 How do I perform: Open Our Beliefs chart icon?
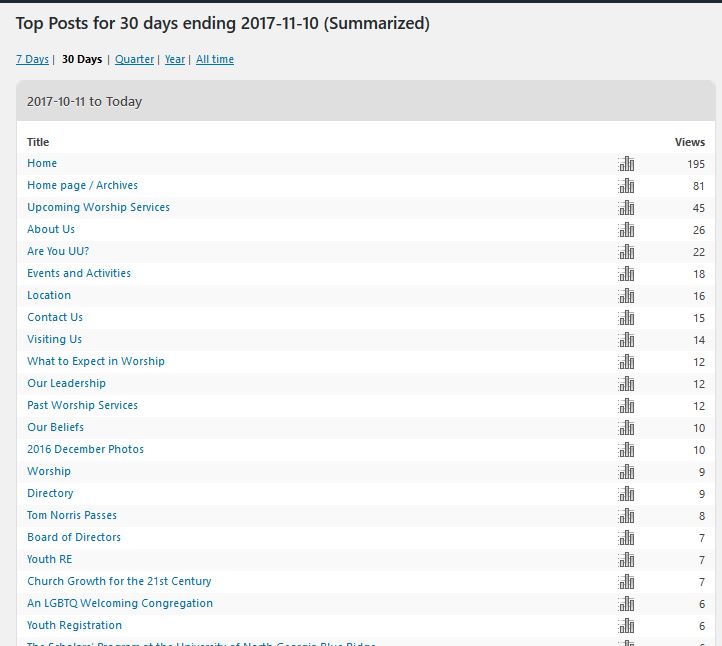tap(626, 428)
